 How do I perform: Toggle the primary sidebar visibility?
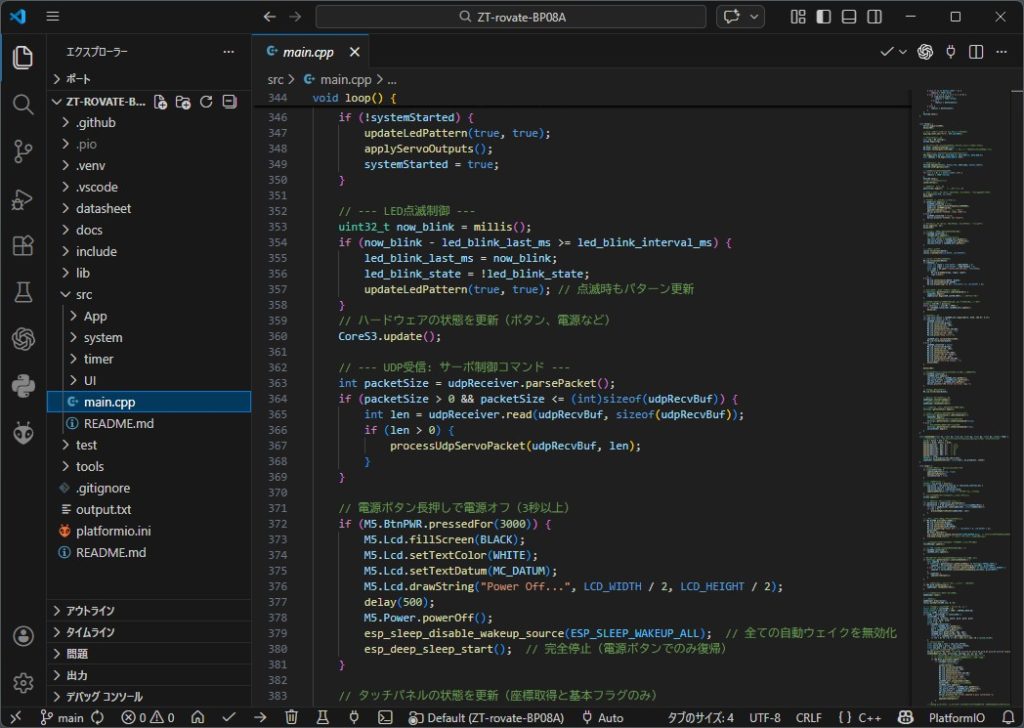823,17
